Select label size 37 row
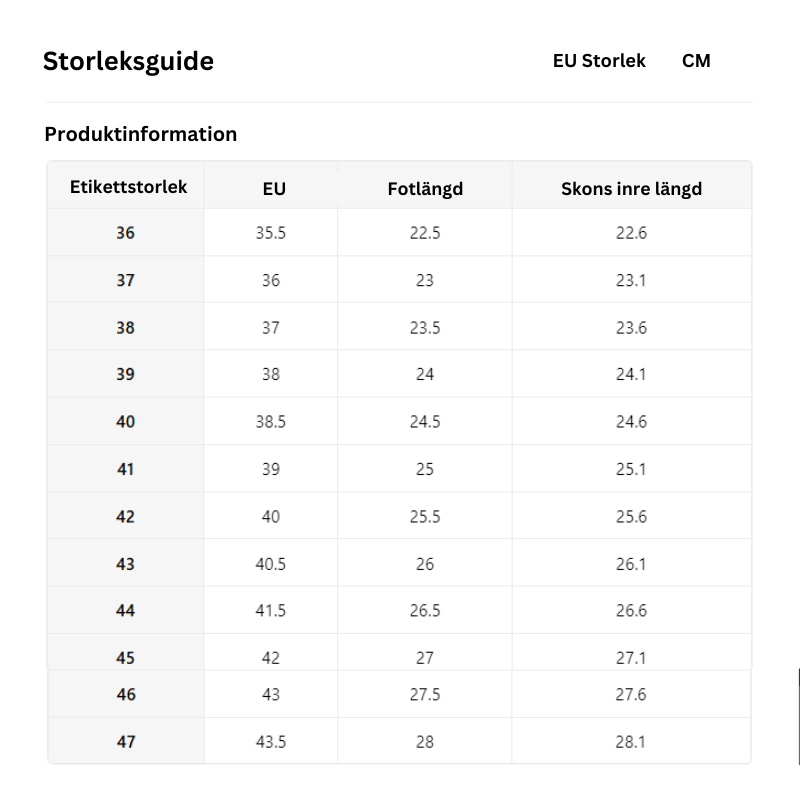Image resolution: width=800 pixels, height=800 pixels. click(399, 280)
